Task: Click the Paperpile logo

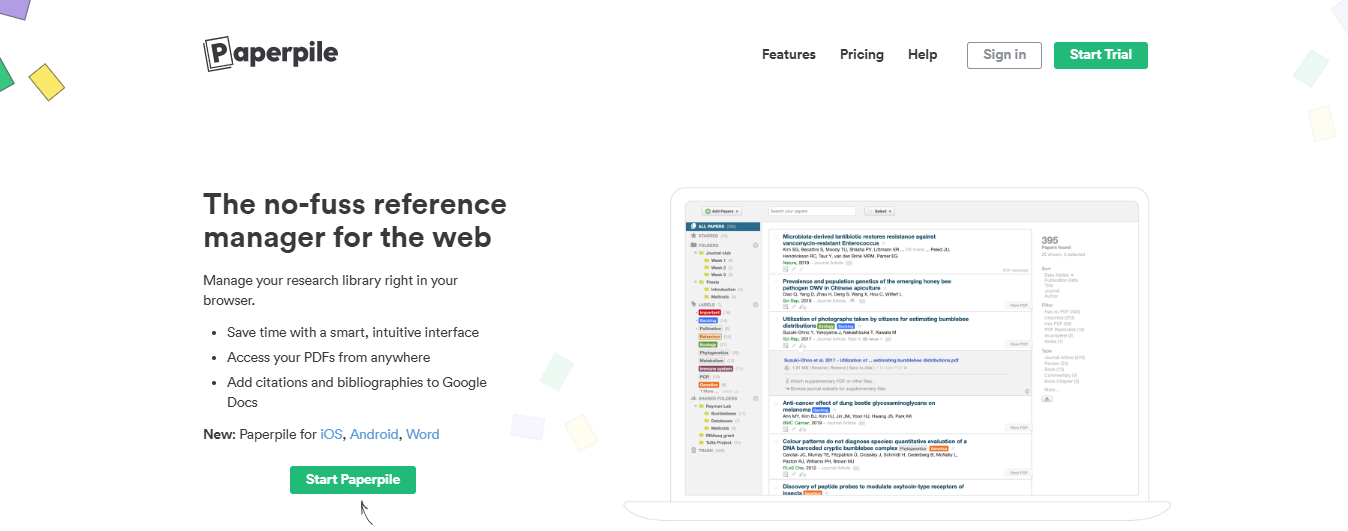Action: (x=270, y=53)
